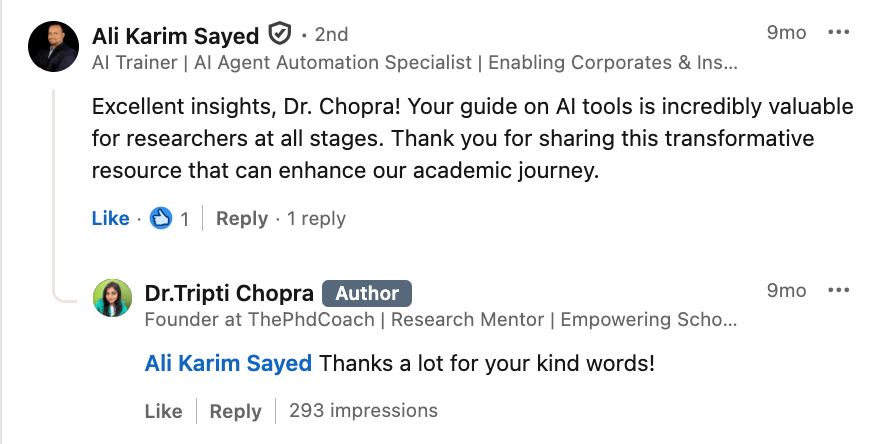Open options menu for Dr. Chopra's reply
This screenshot has height=444, width=884.
pos(838,291)
